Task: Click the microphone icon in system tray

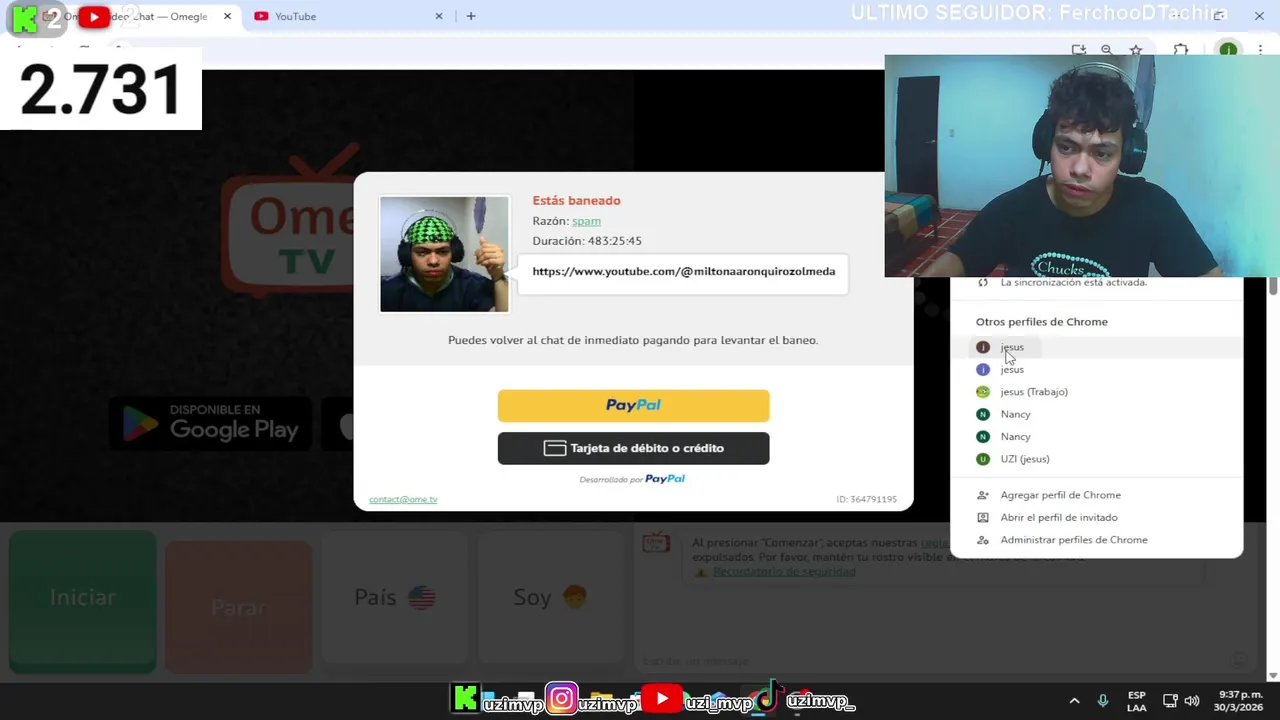Action: coord(1103,701)
